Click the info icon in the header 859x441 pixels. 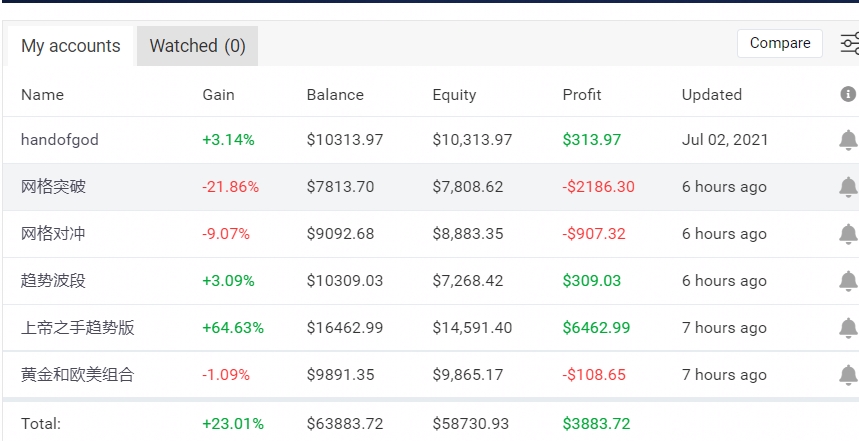click(x=848, y=94)
